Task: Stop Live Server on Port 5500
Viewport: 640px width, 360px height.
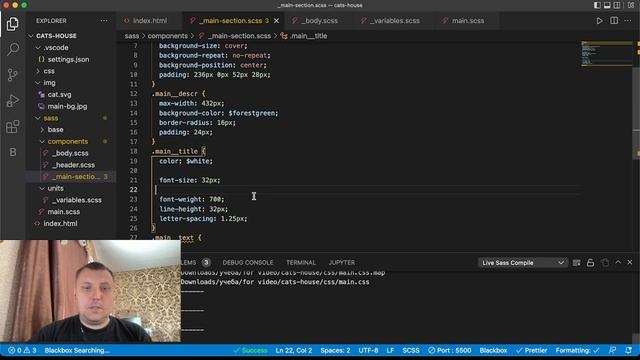Action: pyautogui.click(x=449, y=351)
